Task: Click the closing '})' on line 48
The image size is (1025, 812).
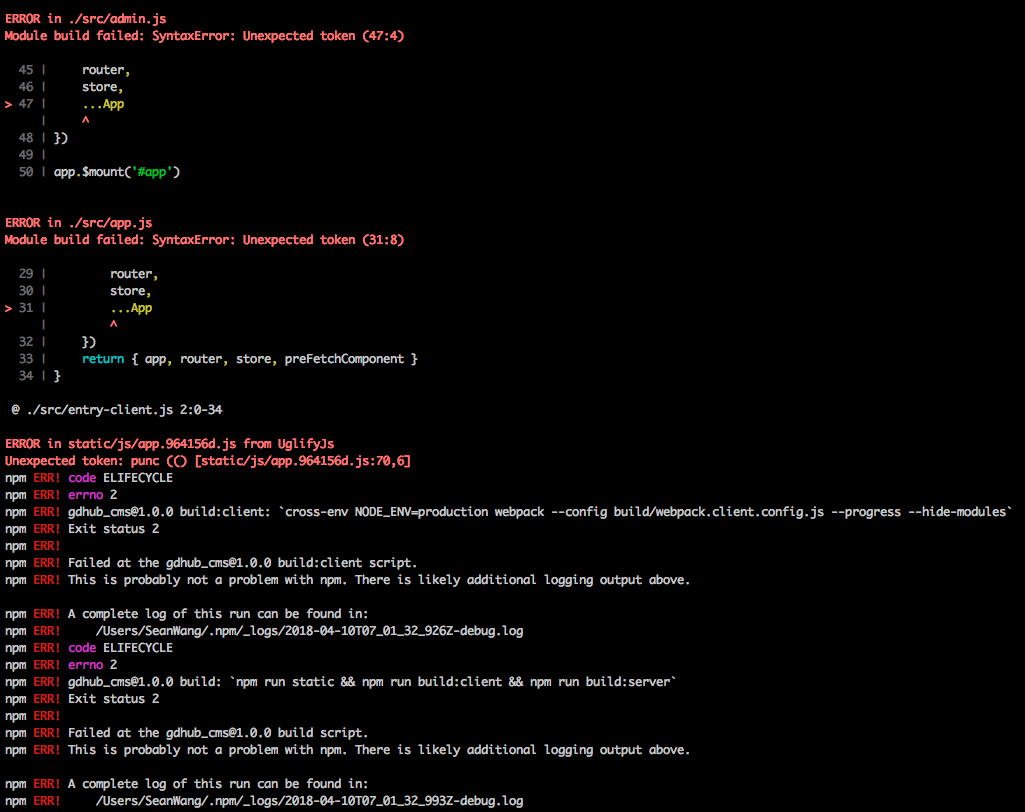Action: tap(61, 138)
